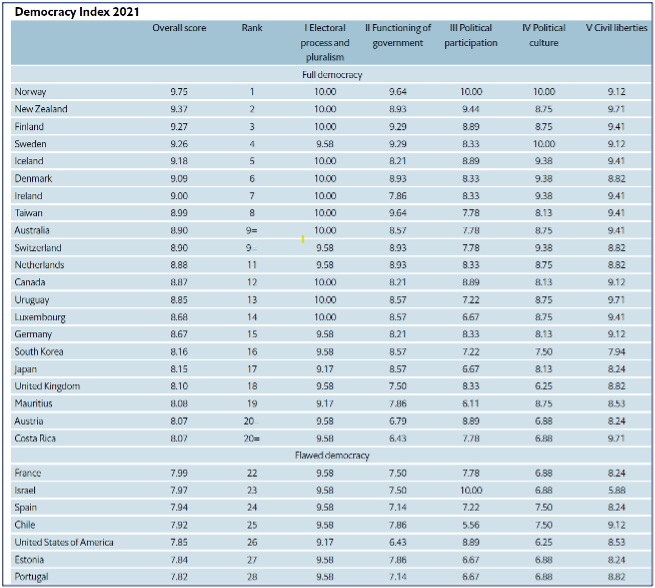This screenshot has height=588, width=655.
Task: Select the Taiwan row label
Action: 28,213
